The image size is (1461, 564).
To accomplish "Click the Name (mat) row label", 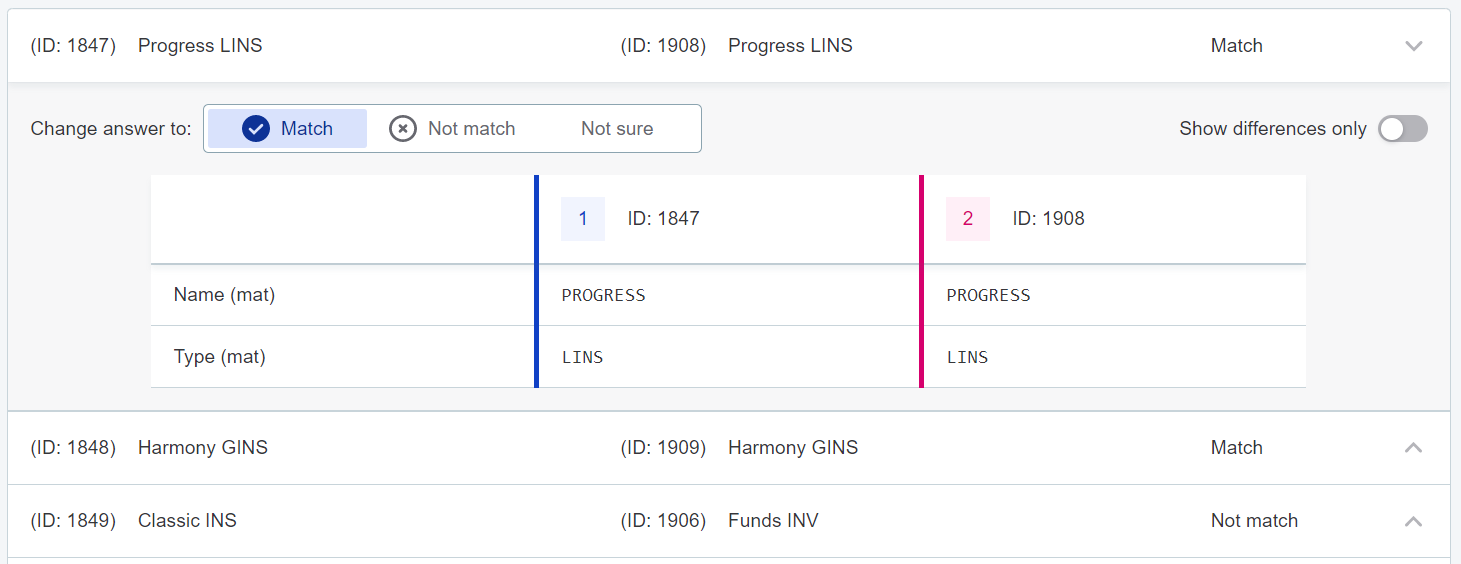I will (x=224, y=295).
